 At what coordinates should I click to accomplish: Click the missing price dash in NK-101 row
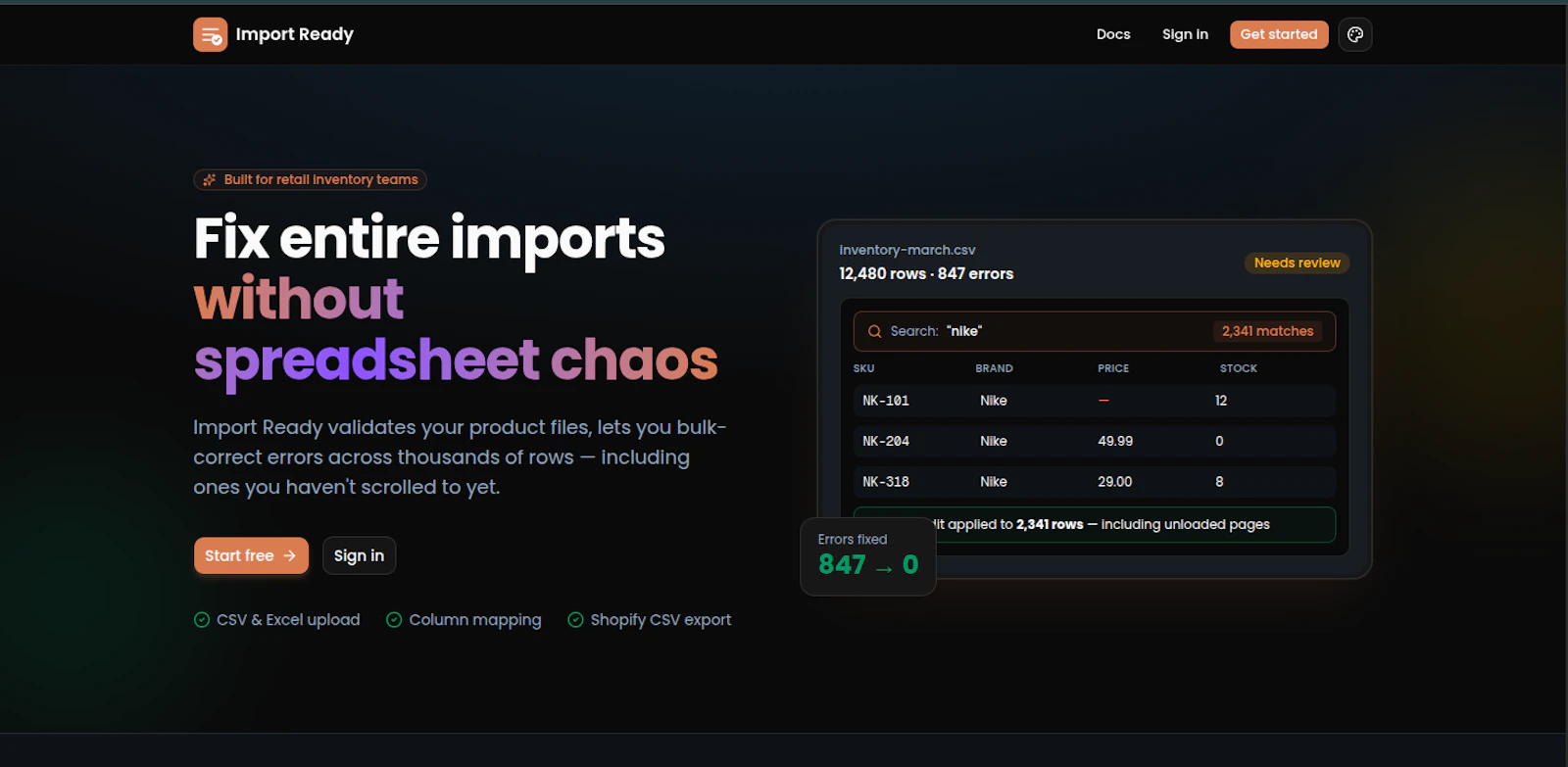(x=1103, y=401)
